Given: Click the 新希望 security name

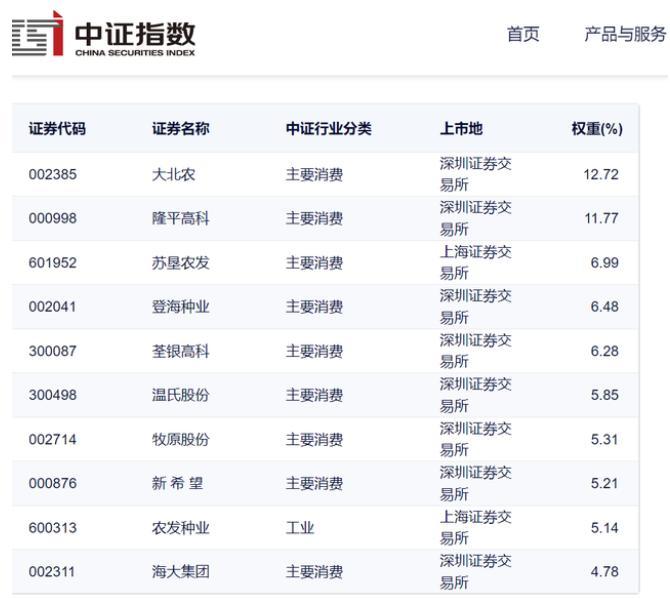Looking at the screenshot, I should click(x=177, y=483).
